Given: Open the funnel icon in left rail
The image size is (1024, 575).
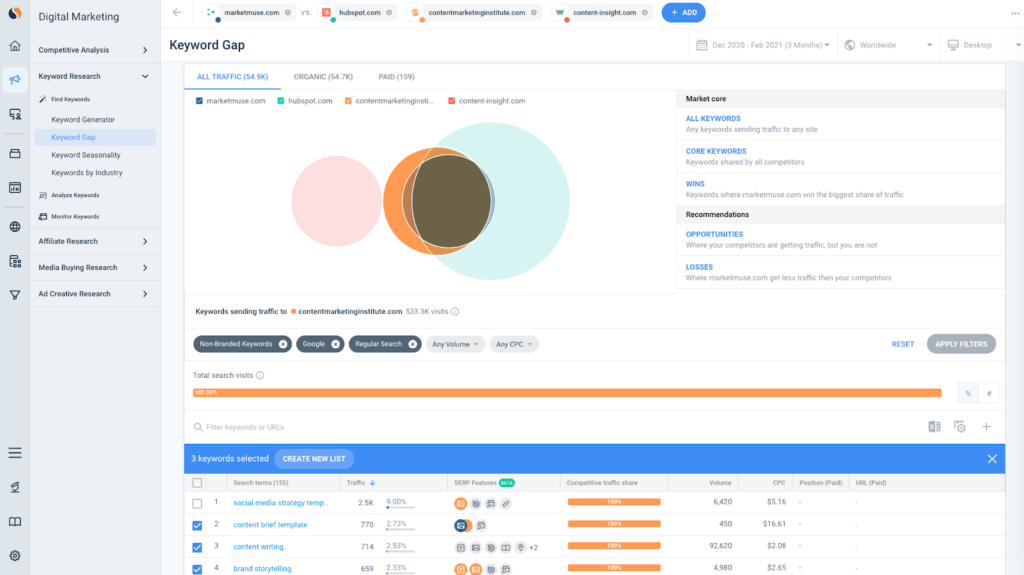Looking at the screenshot, I should pos(14,295).
